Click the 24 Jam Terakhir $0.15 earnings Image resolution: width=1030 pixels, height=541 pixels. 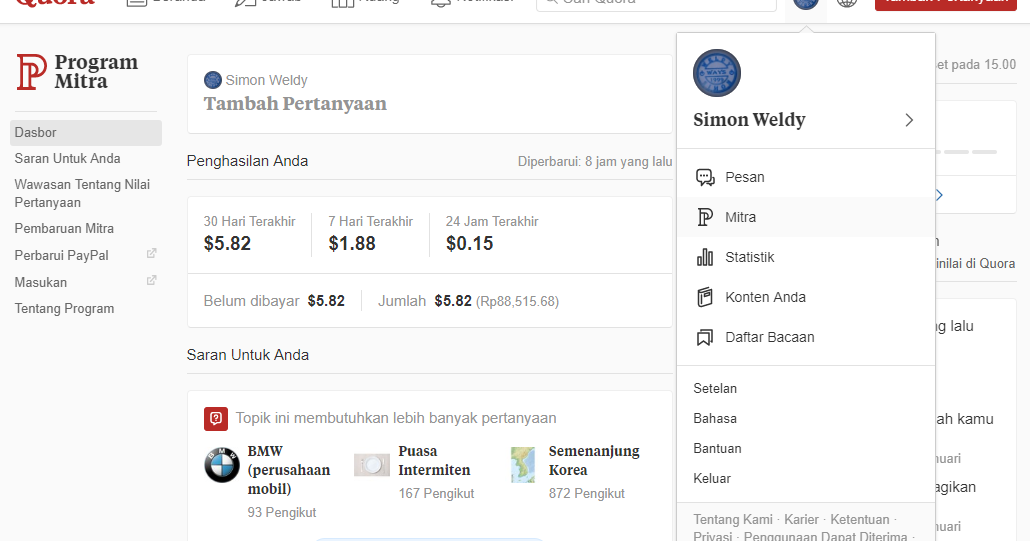click(x=492, y=234)
